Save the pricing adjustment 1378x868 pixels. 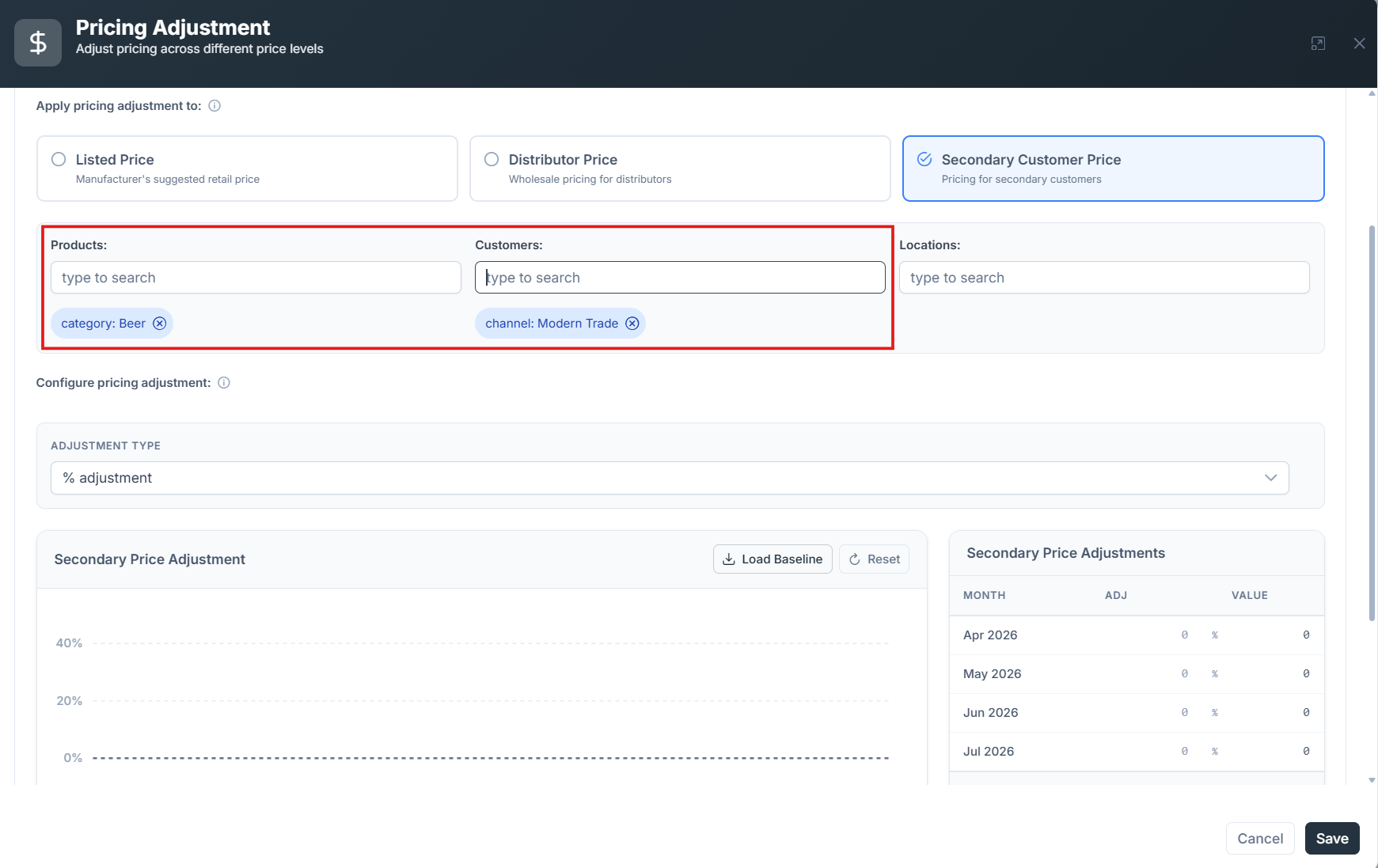click(x=1332, y=839)
